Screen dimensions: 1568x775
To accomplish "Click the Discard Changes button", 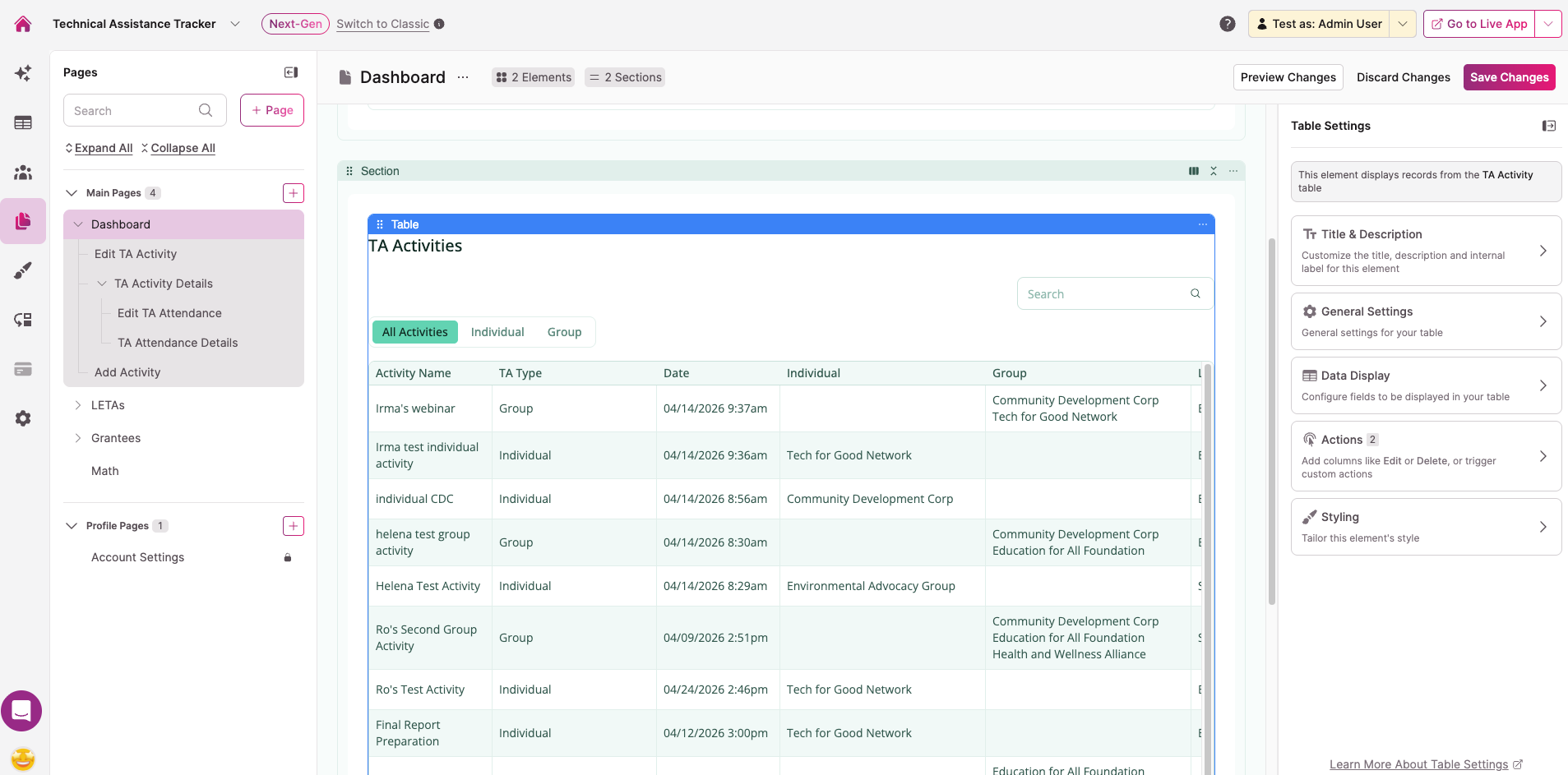I will tap(1404, 77).
